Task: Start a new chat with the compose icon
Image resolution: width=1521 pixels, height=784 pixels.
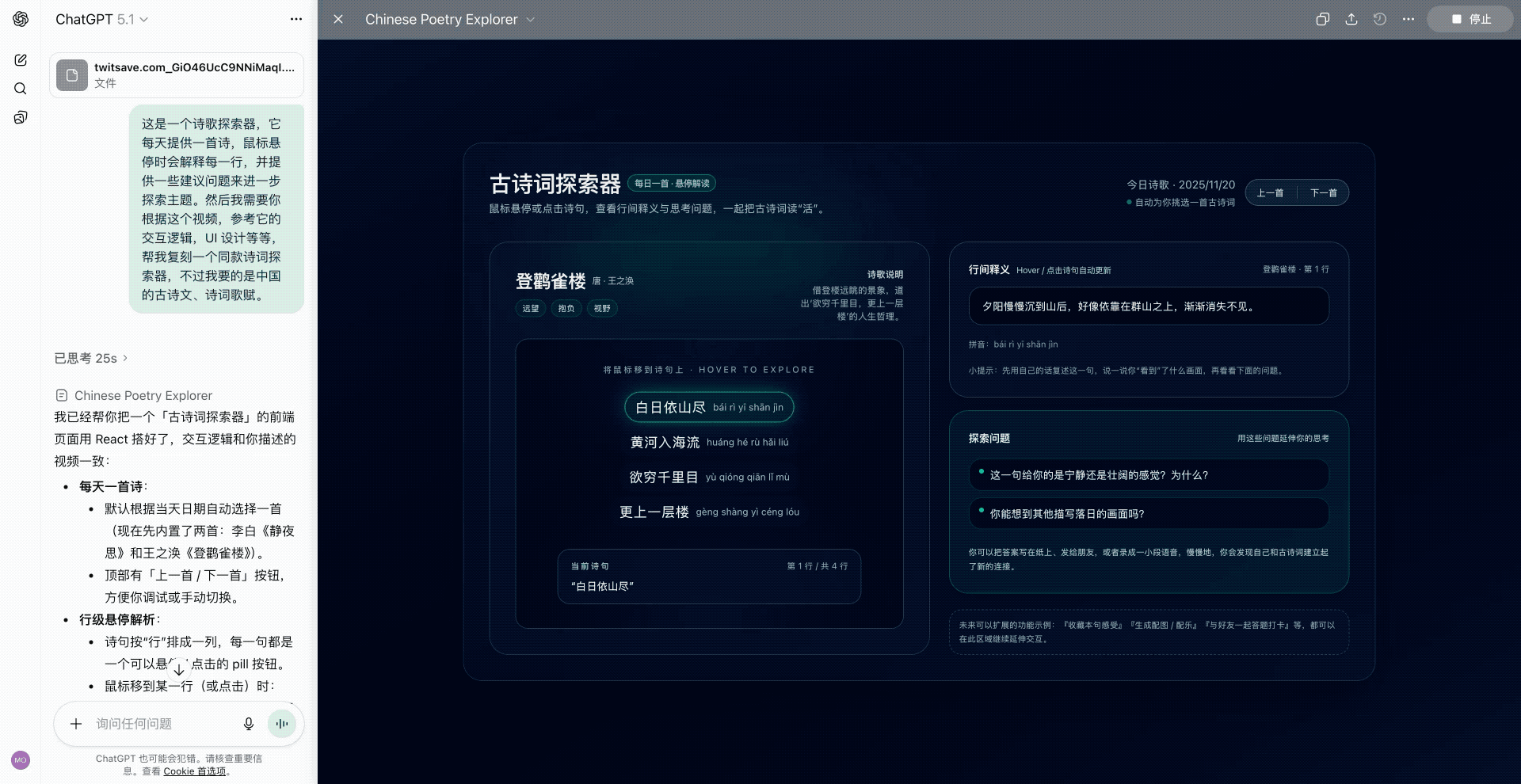Action: click(x=21, y=59)
